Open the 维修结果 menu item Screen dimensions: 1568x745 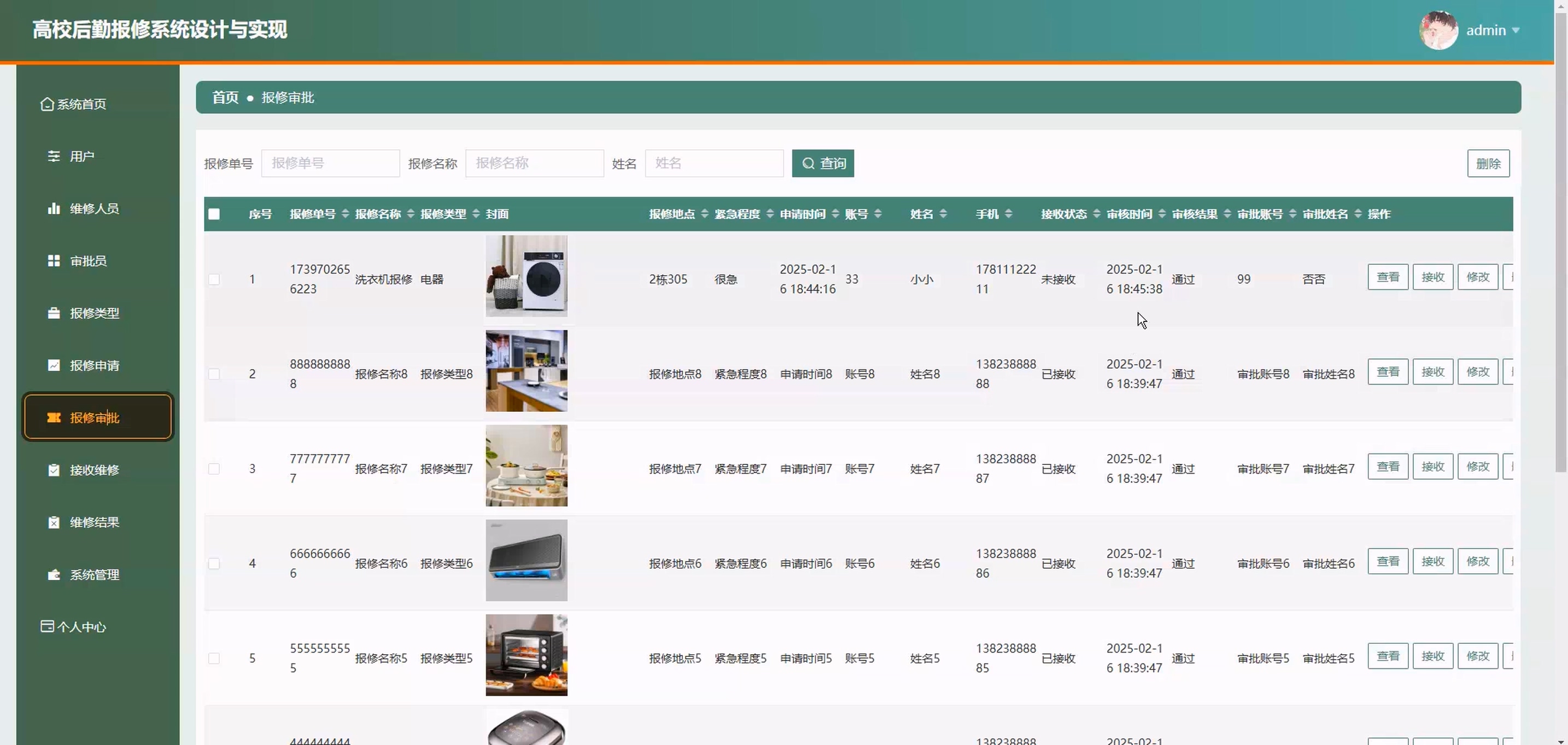tap(93, 522)
